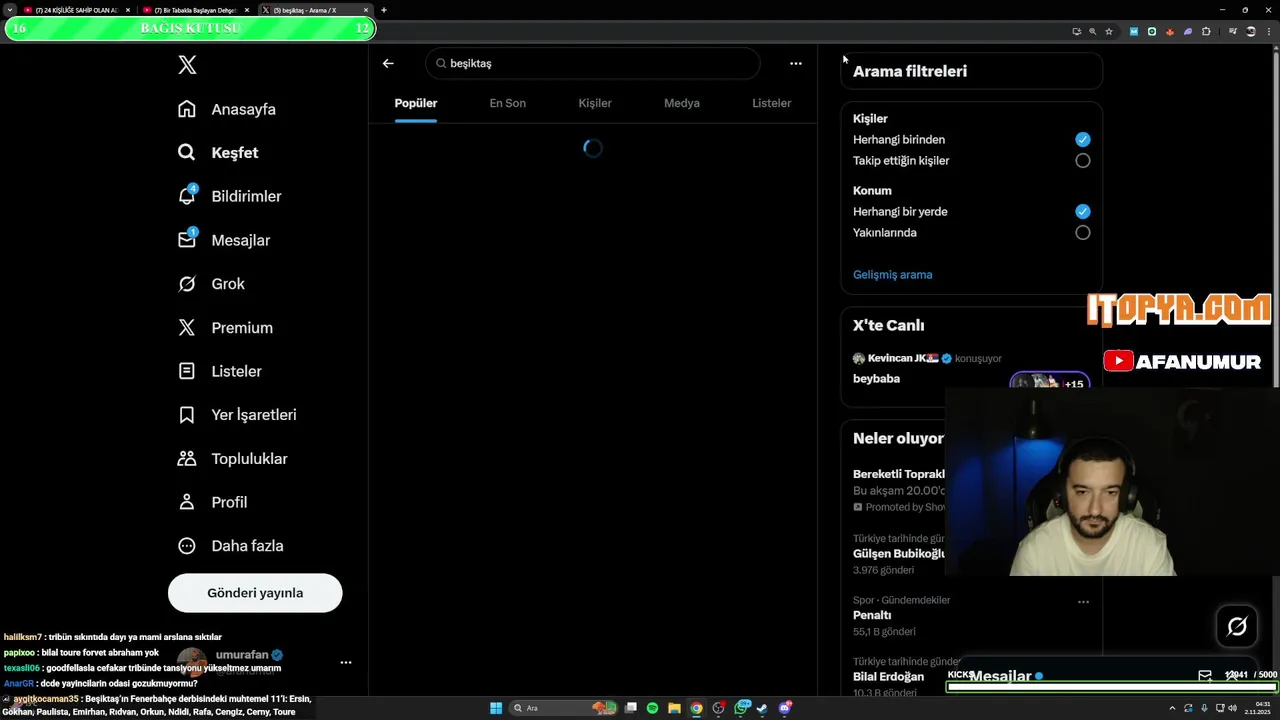
Task: Click the Grok slashed-circle icon
Action: pos(187,284)
